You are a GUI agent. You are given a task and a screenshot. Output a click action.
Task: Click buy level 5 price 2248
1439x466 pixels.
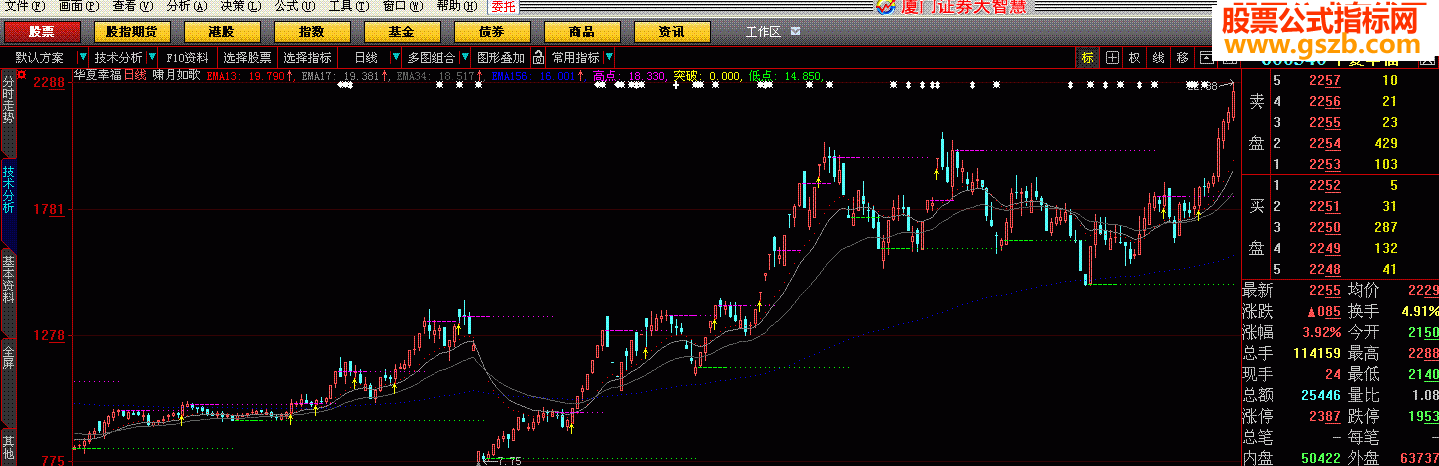pos(1324,269)
